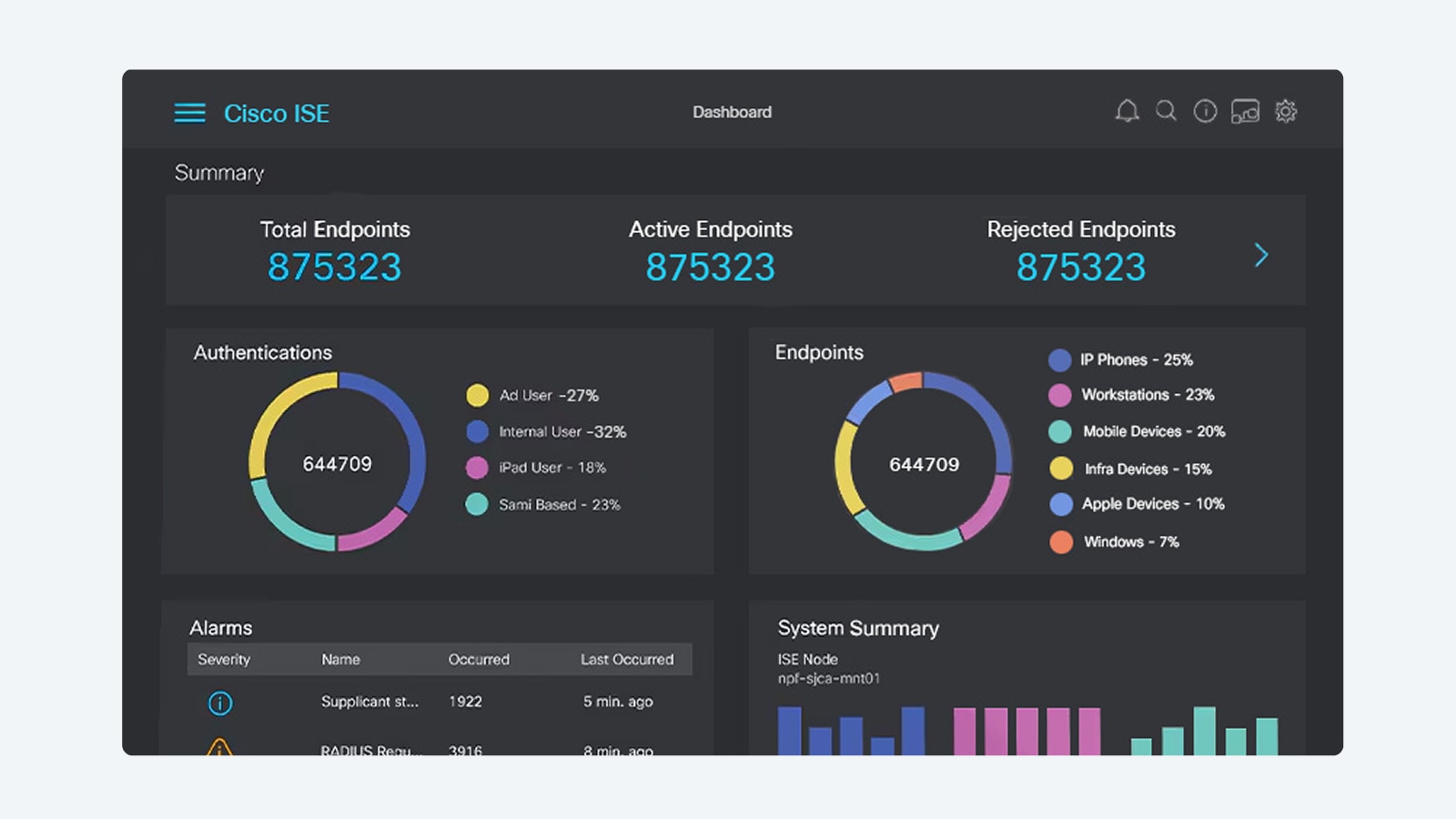Click the '5 min. ago' cell
This screenshot has height=819, width=1456.
click(x=618, y=702)
